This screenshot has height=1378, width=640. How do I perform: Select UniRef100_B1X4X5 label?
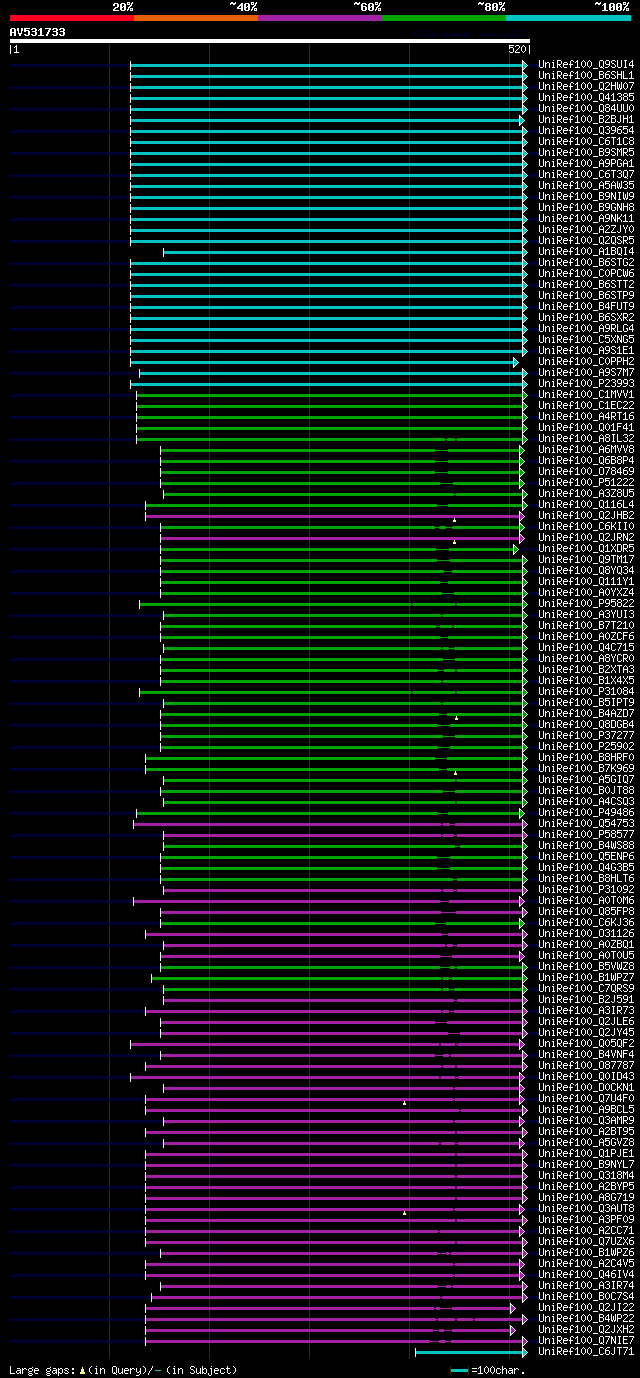(586, 680)
